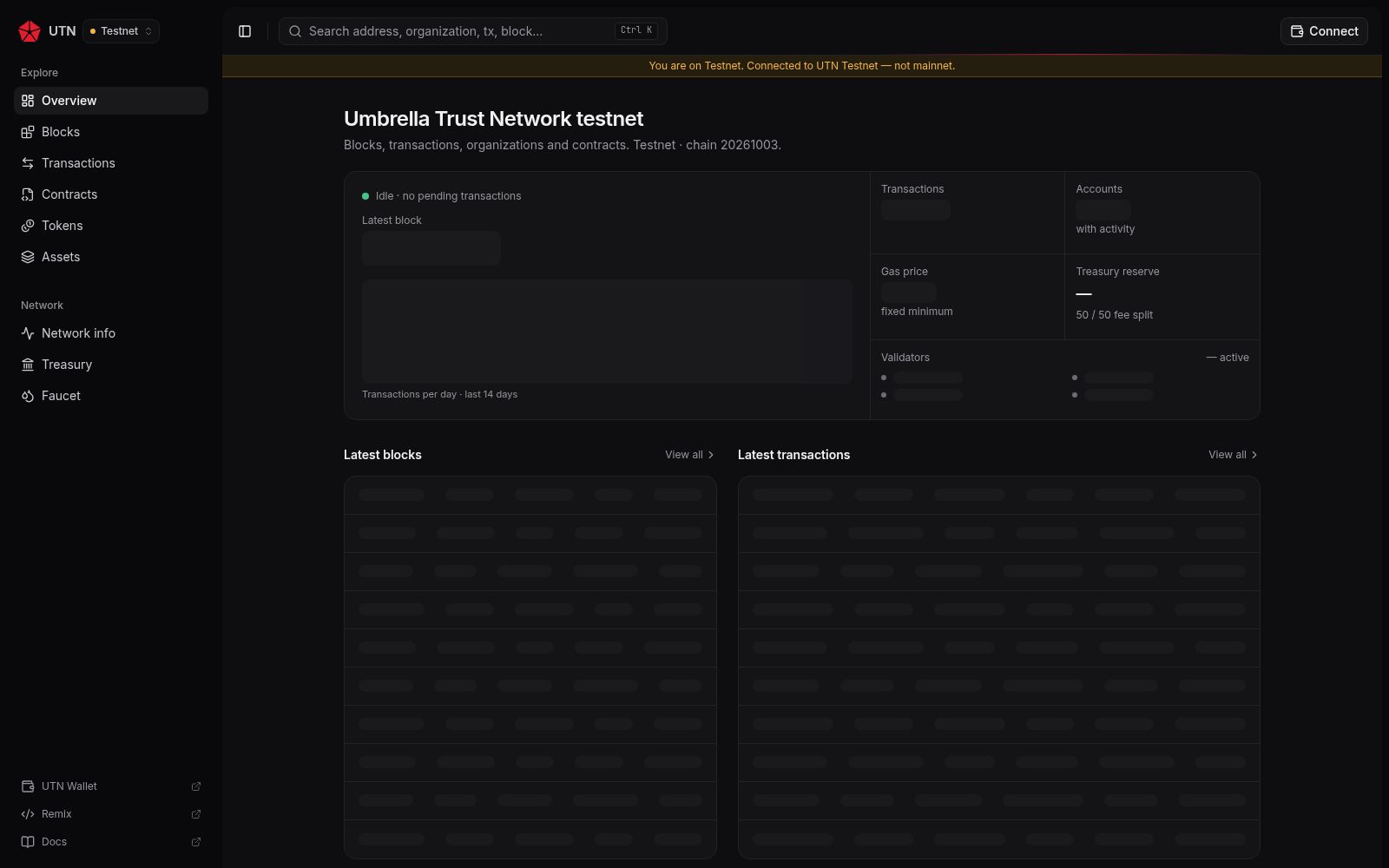1389x868 pixels.
Task: Open the UTN Wallet external link
Action: pos(111,786)
